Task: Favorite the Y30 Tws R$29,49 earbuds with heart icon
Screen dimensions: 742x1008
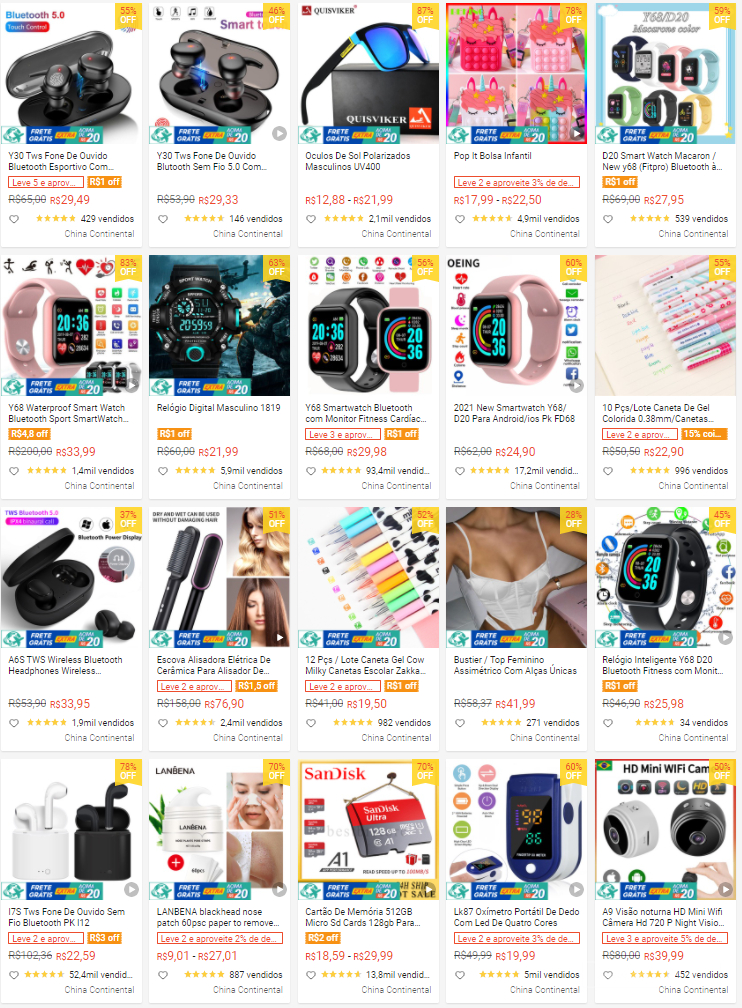Action: (14, 219)
